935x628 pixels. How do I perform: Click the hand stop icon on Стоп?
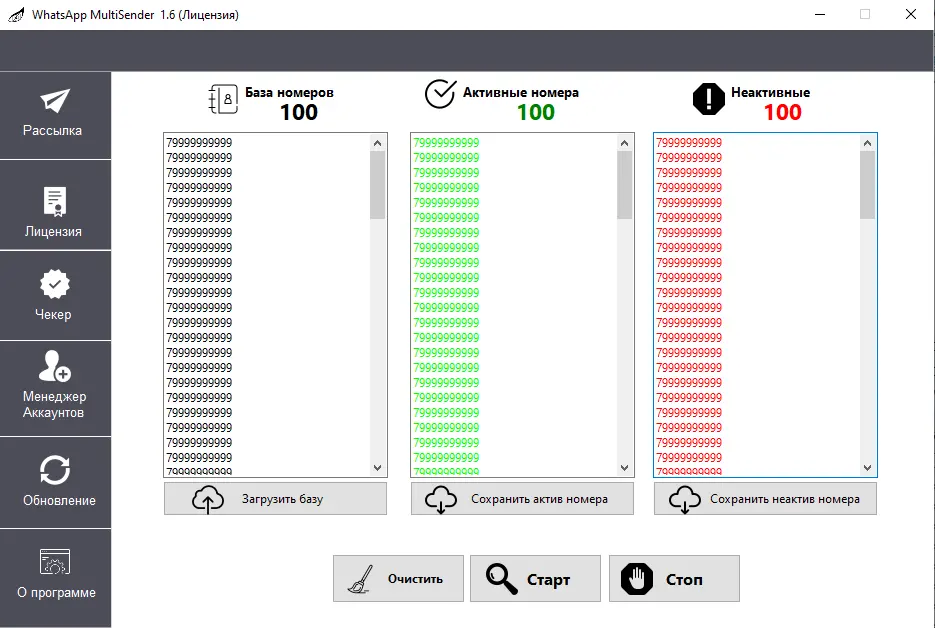pos(637,579)
